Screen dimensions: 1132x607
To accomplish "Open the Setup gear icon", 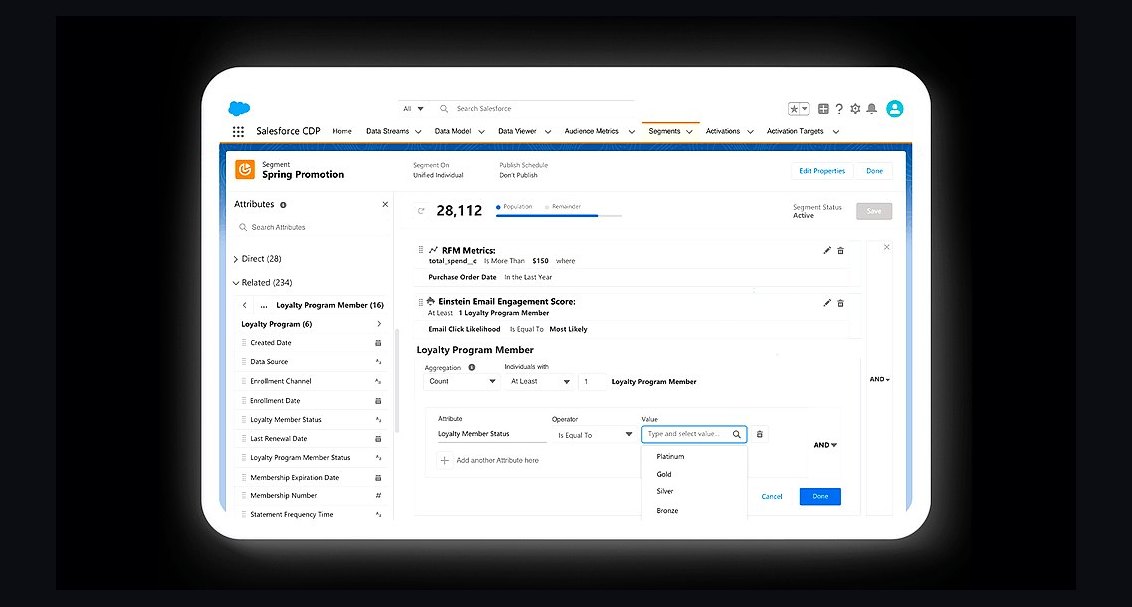I will 855,109.
